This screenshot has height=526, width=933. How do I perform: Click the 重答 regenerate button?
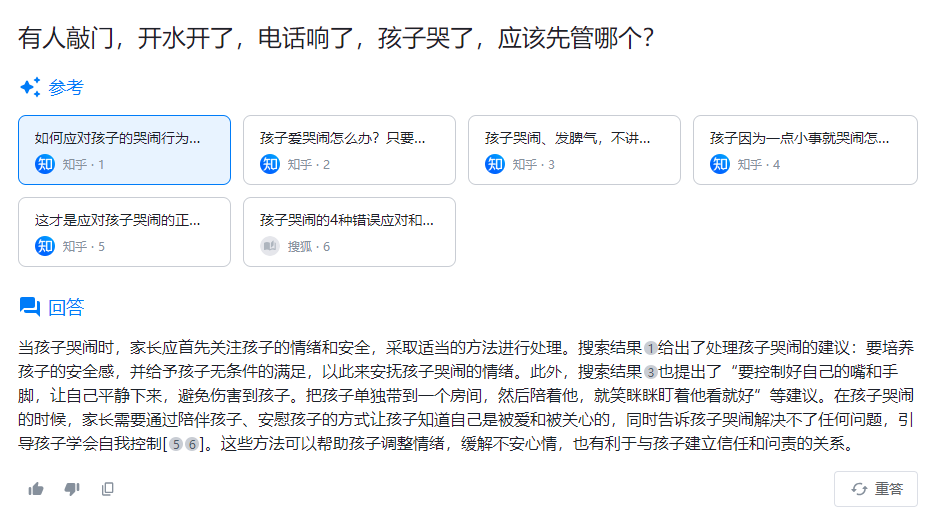point(876,489)
